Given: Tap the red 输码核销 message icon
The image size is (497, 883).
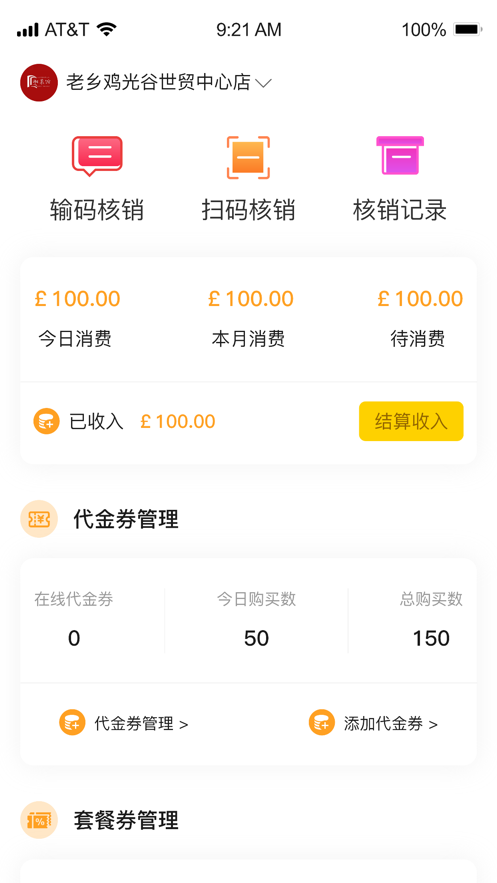Looking at the screenshot, I should (97, 156).
